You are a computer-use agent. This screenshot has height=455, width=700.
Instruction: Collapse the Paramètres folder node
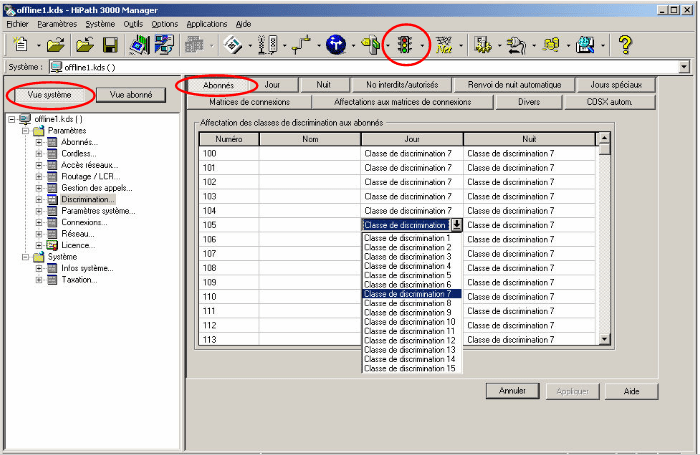click(x=25, y=130)
